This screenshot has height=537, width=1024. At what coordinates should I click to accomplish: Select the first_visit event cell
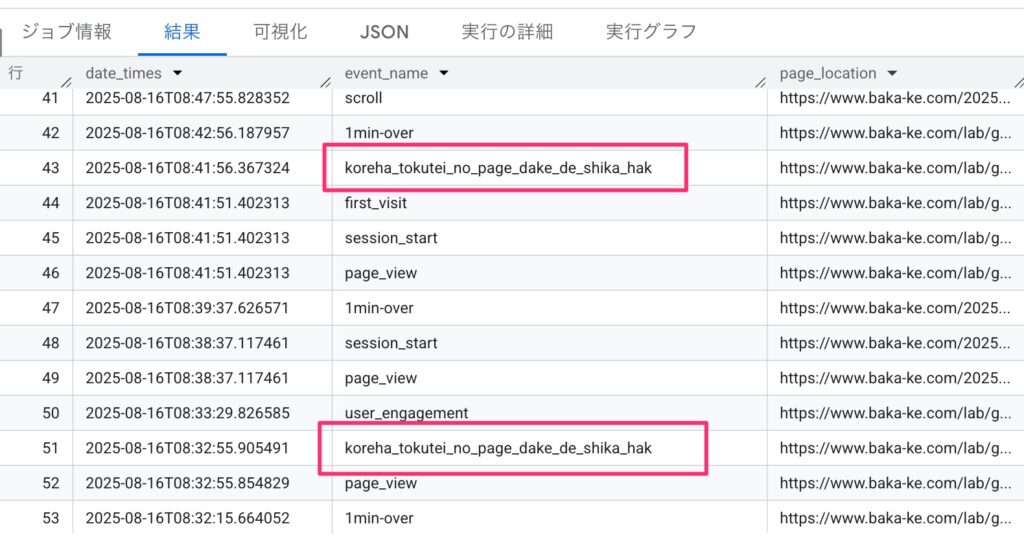tap(375, 203)
